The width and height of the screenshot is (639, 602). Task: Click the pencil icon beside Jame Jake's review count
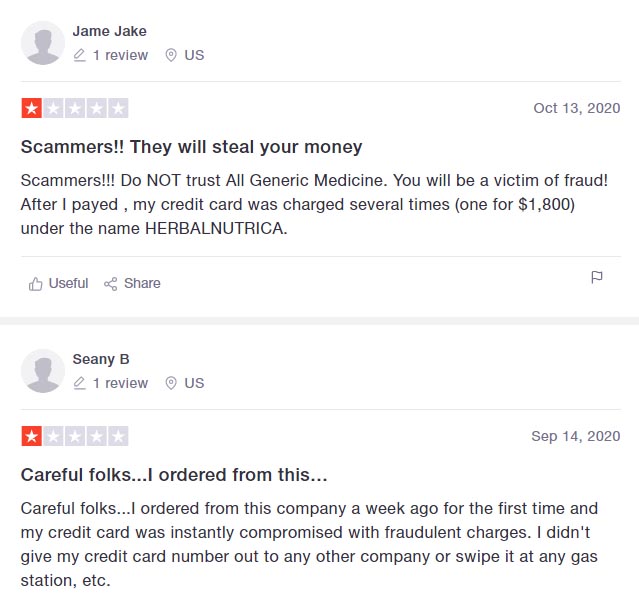[x=79, y=55]
